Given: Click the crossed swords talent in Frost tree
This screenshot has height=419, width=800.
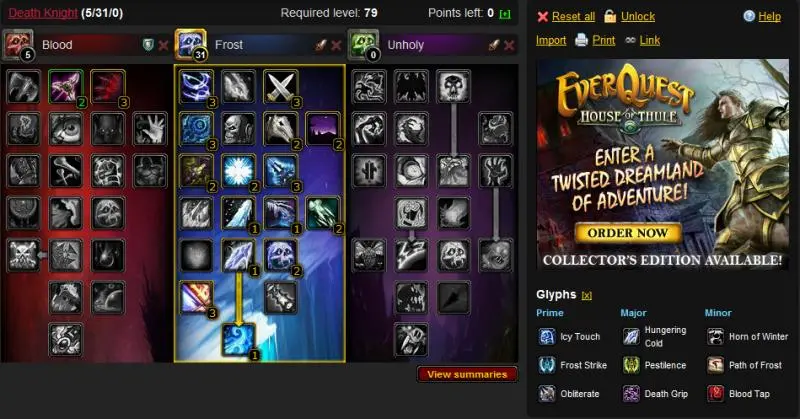Looking at the screenshot, I should point(281,86).
